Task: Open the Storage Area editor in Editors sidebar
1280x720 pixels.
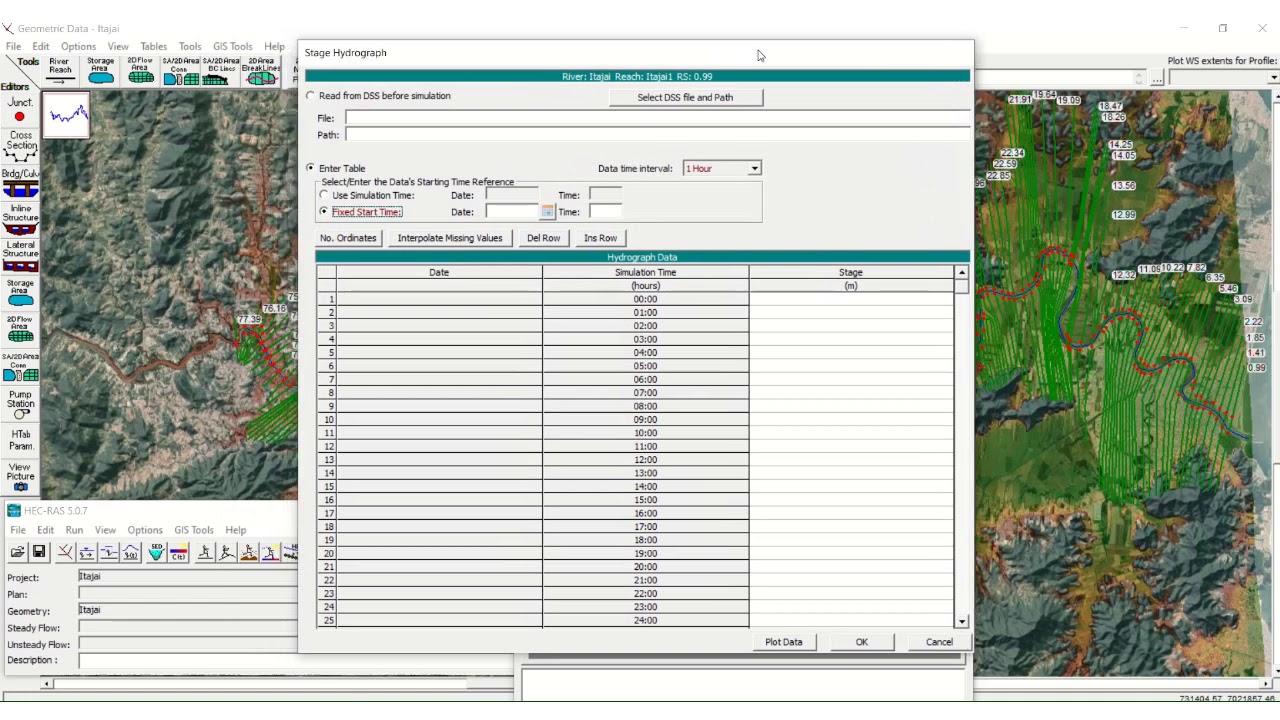Action: coord(20,293)
